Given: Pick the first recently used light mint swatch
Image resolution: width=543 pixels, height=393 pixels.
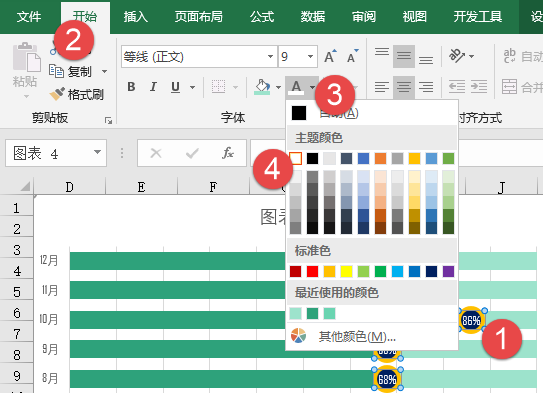Looking at the screenshot, I should pos(295,313).
